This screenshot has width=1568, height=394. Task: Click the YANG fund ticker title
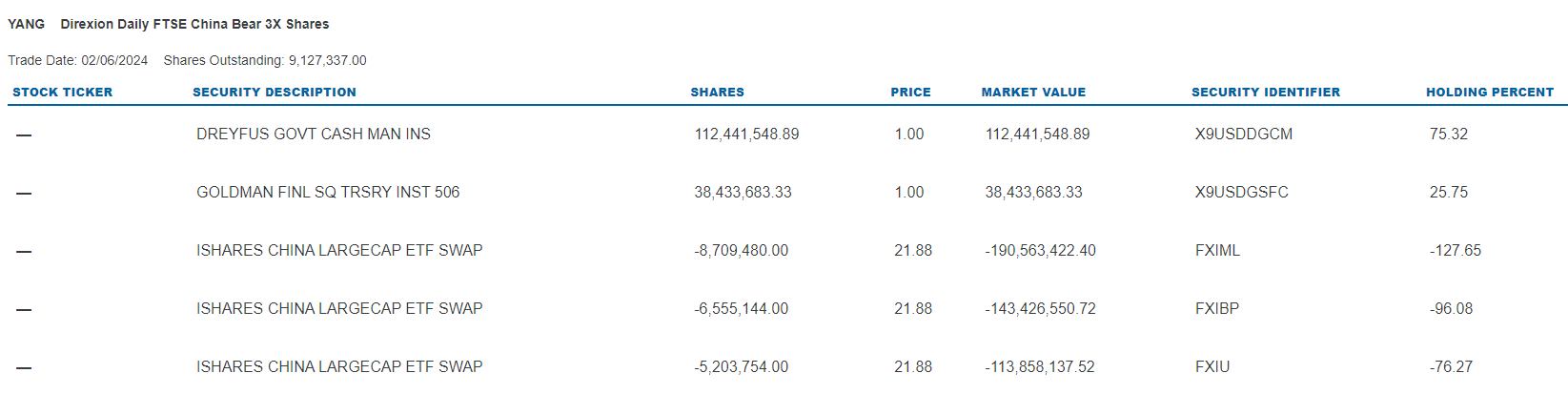26,24
